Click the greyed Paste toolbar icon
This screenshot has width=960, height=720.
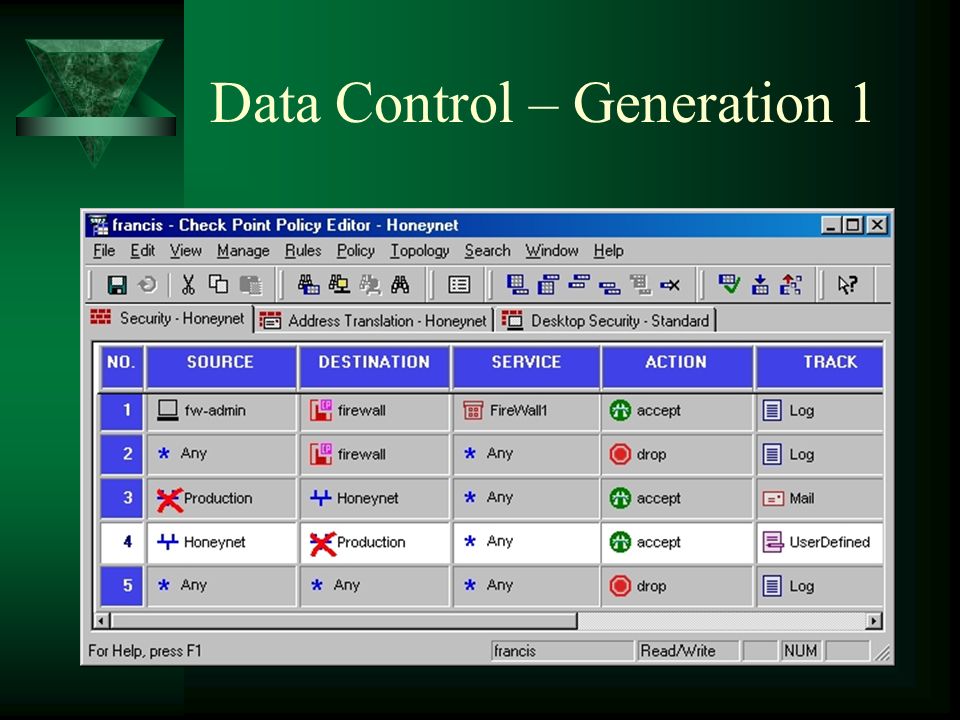pos(251,285)
